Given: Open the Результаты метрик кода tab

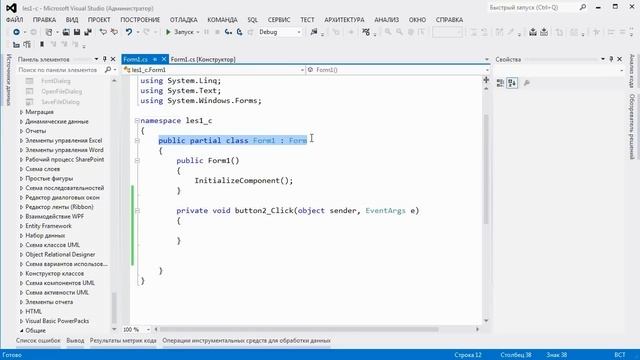Looking at the screenshot, I should tap(123, 340).
